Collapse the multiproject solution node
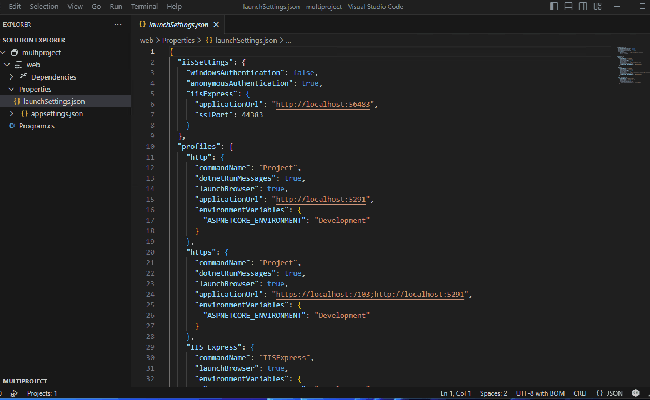 point(3,52)
